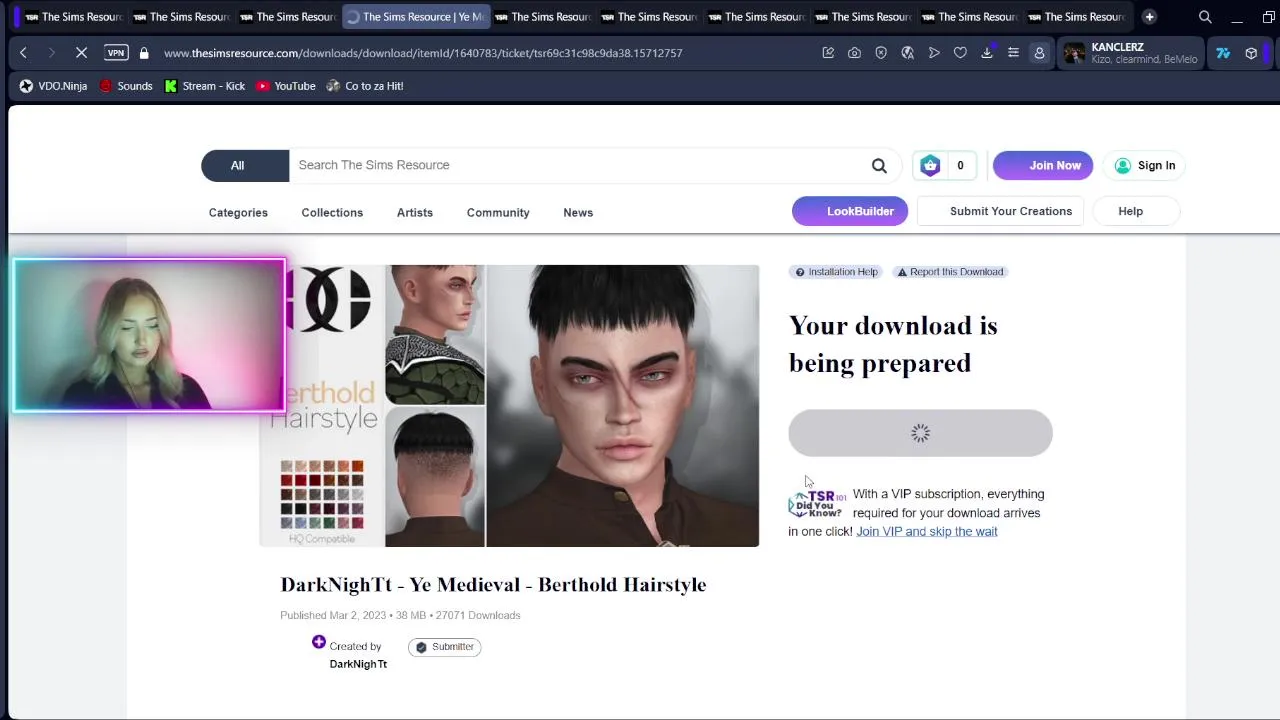Open Installation Help link
The width and height of the screenshot is (1280, 720).
point(835,272)
